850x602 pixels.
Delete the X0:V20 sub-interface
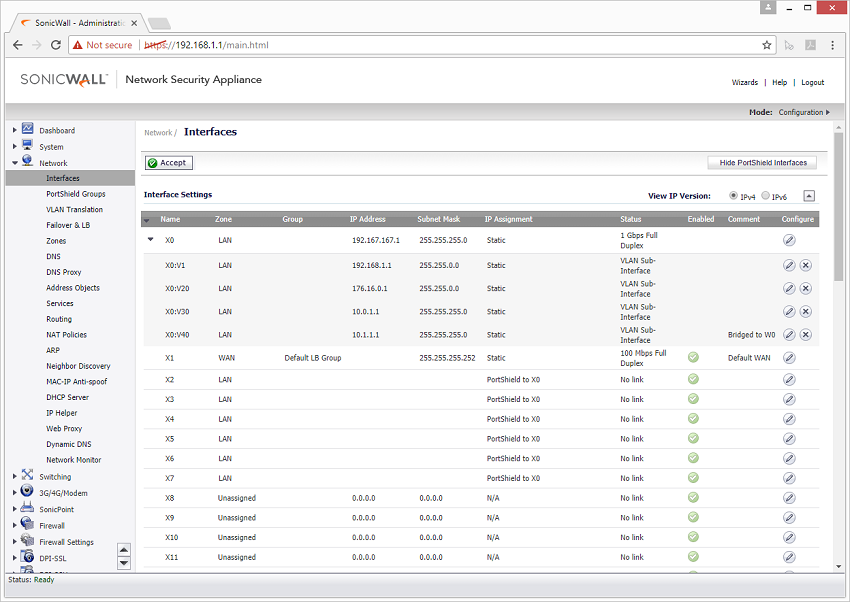pos(806,288)
